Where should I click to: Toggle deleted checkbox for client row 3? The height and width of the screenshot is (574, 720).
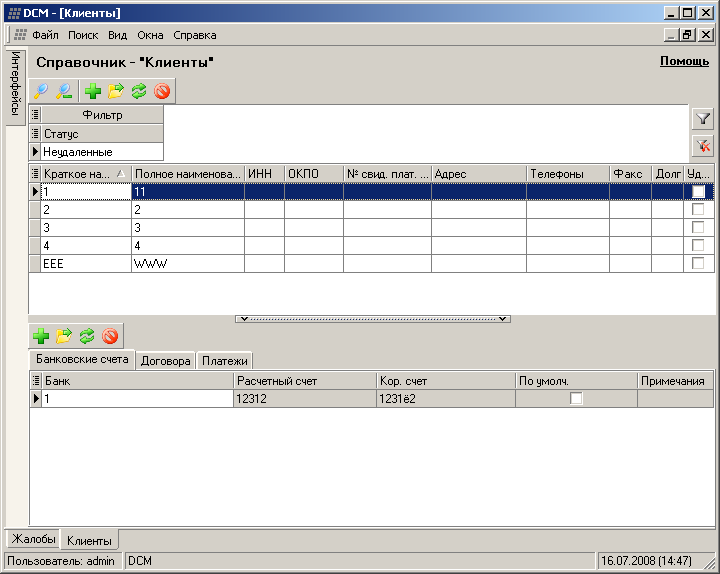point(698,227)
